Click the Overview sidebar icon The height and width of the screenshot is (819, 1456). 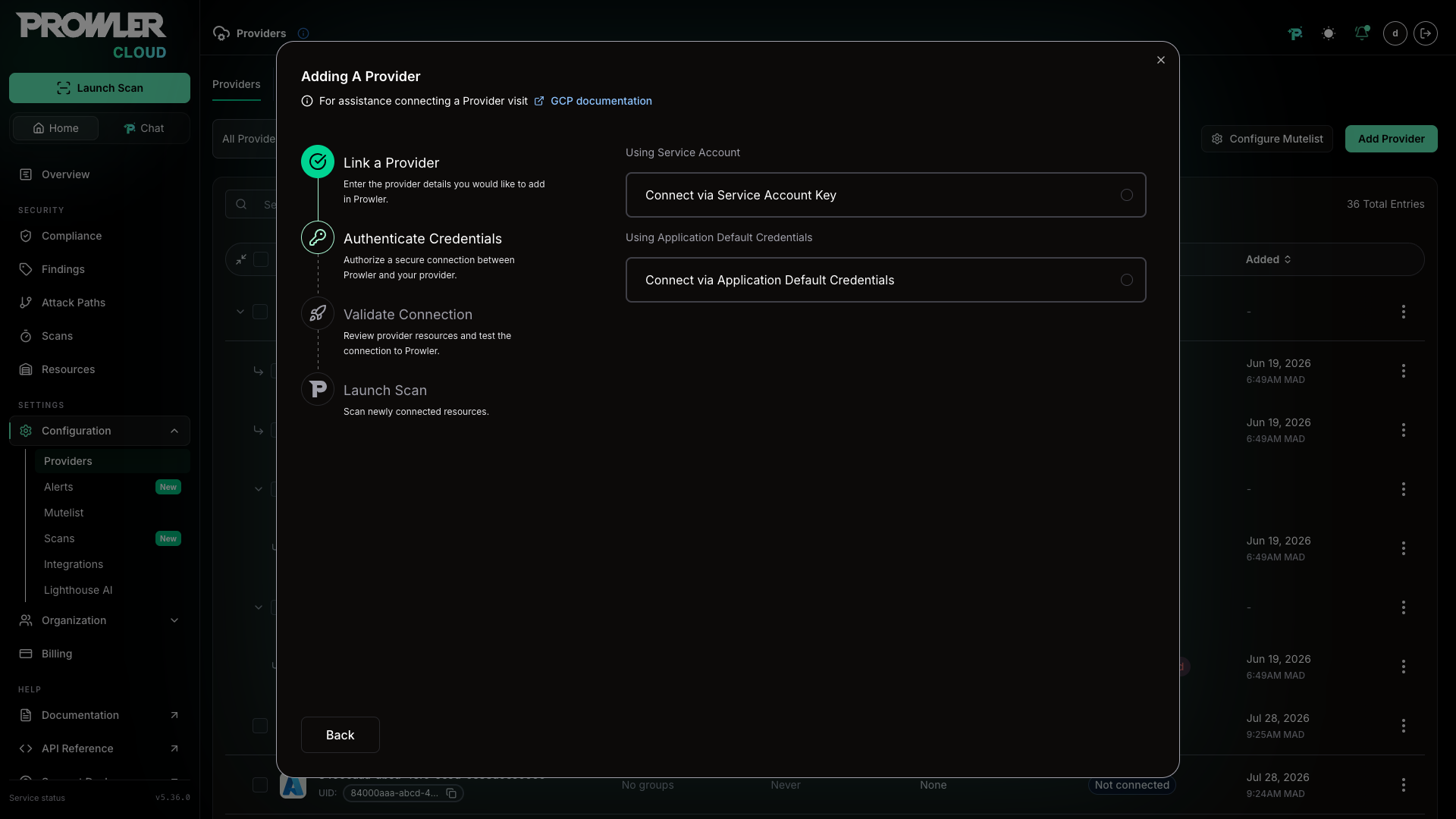tap(26, 174)
